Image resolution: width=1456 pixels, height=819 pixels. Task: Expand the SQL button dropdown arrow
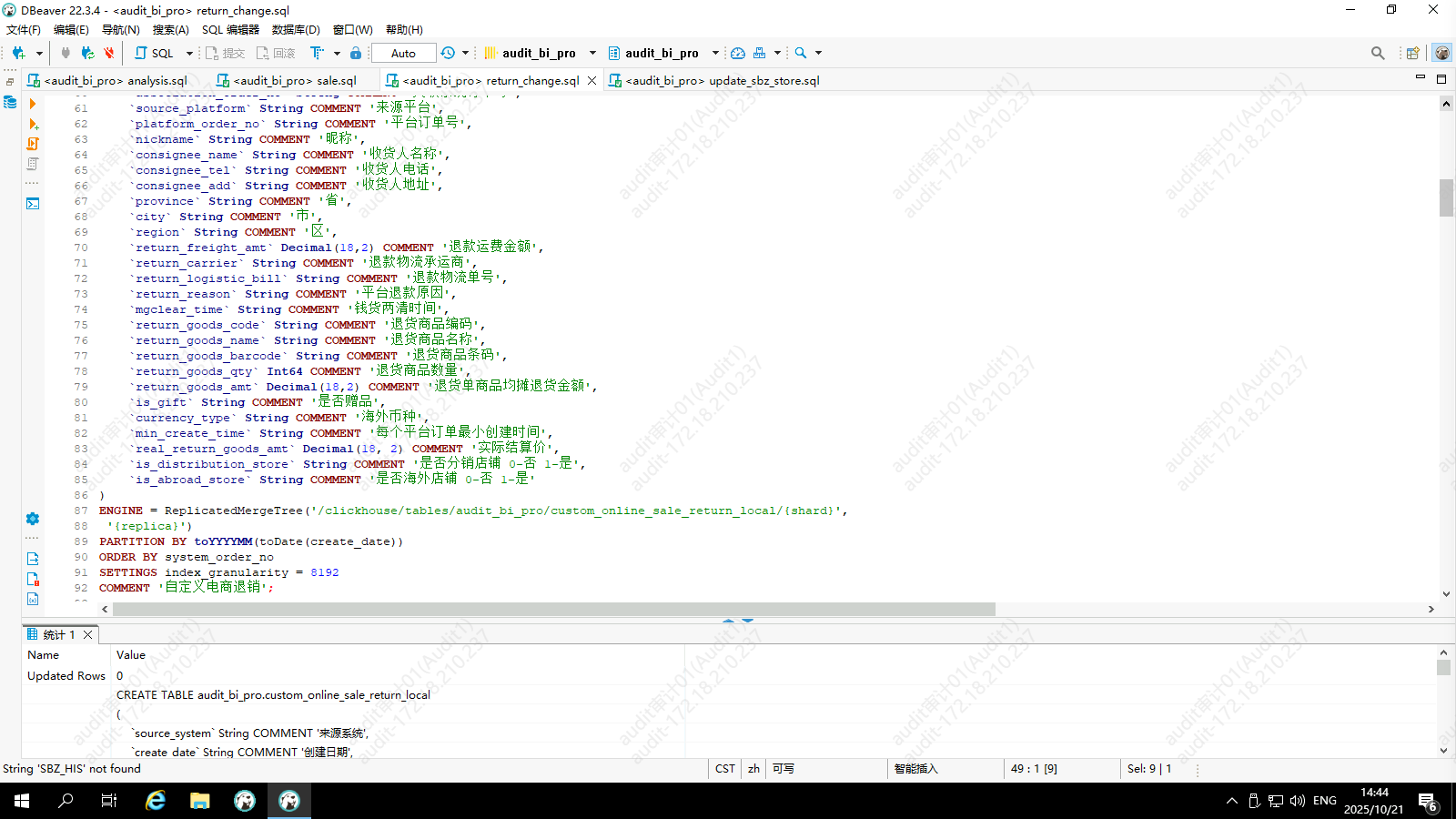pyautogui.click(x=189, y=53)
